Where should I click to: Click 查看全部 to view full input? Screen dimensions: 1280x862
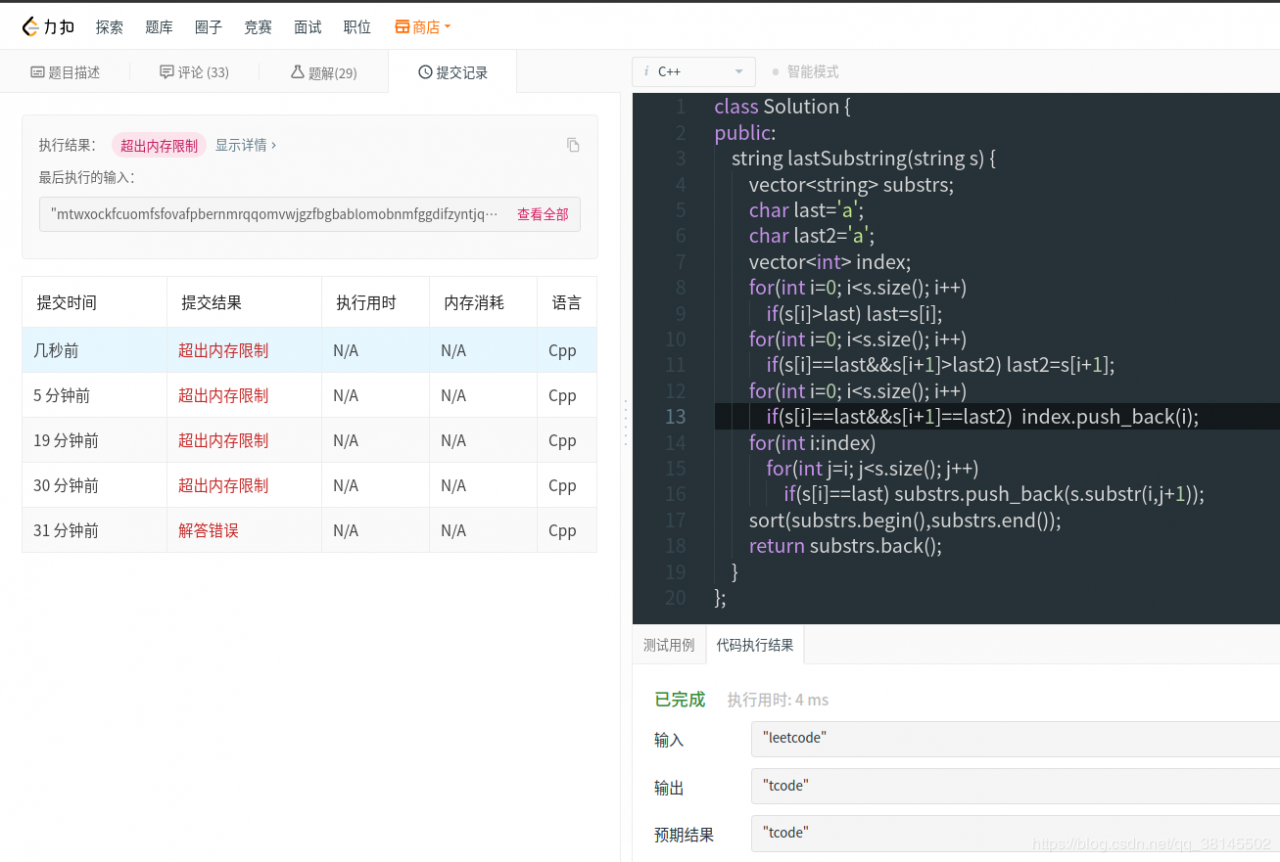coord(542,214)
